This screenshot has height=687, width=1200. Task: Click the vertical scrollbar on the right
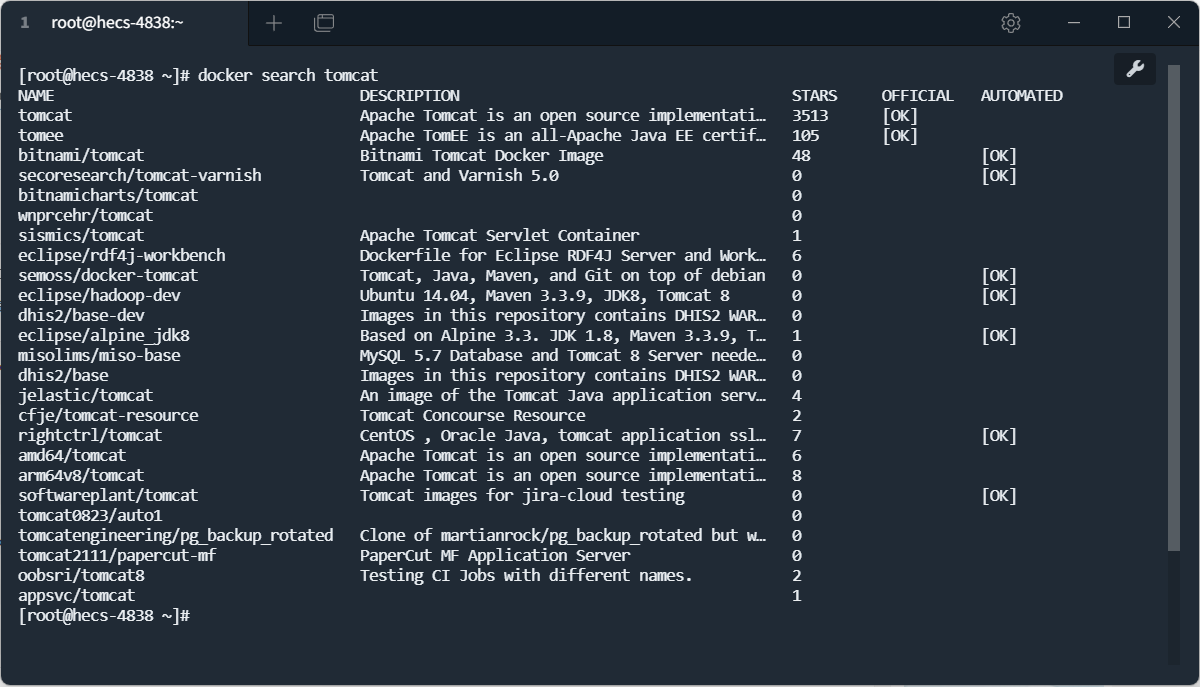(1174, 300)
